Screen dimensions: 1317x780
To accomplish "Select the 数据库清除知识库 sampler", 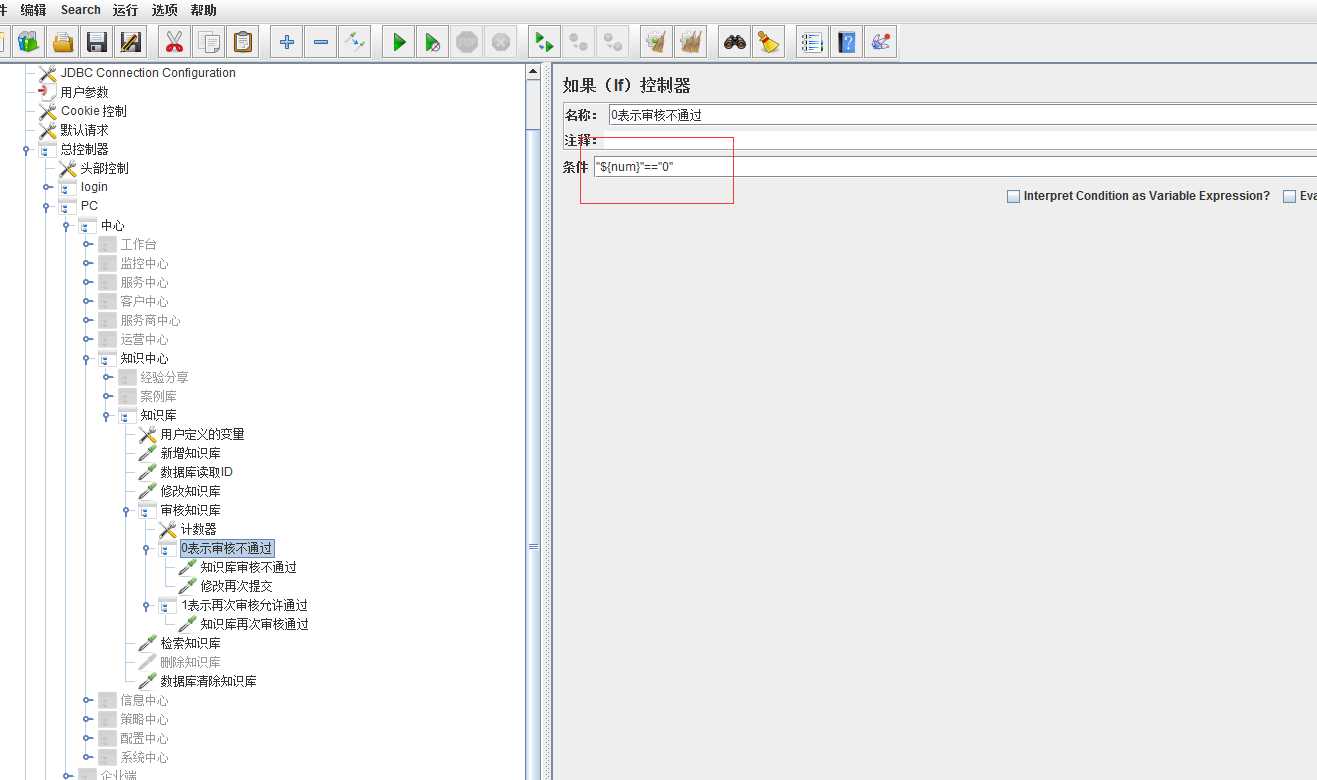I will tap(208, 681).
